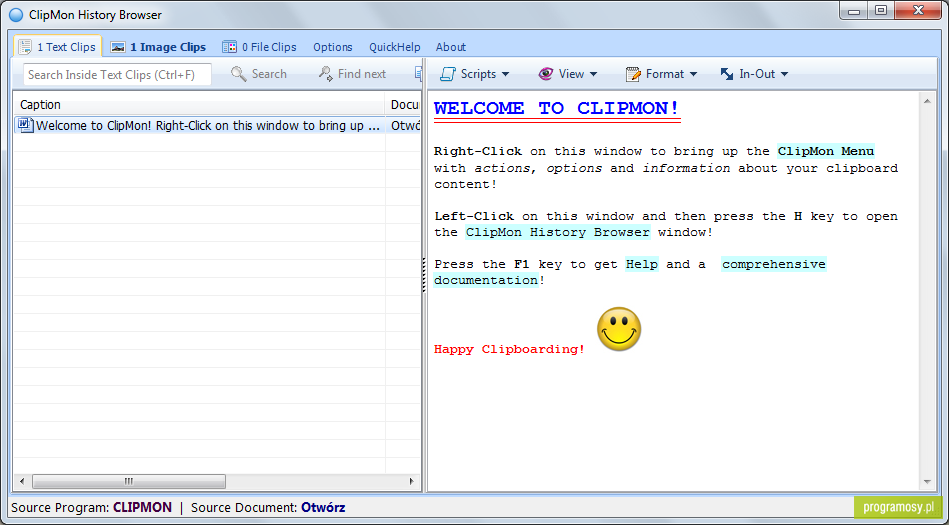The image size is (949, 525).
Task: Click the highlighted 'comprehensive' text
Action: coord(773,264)
